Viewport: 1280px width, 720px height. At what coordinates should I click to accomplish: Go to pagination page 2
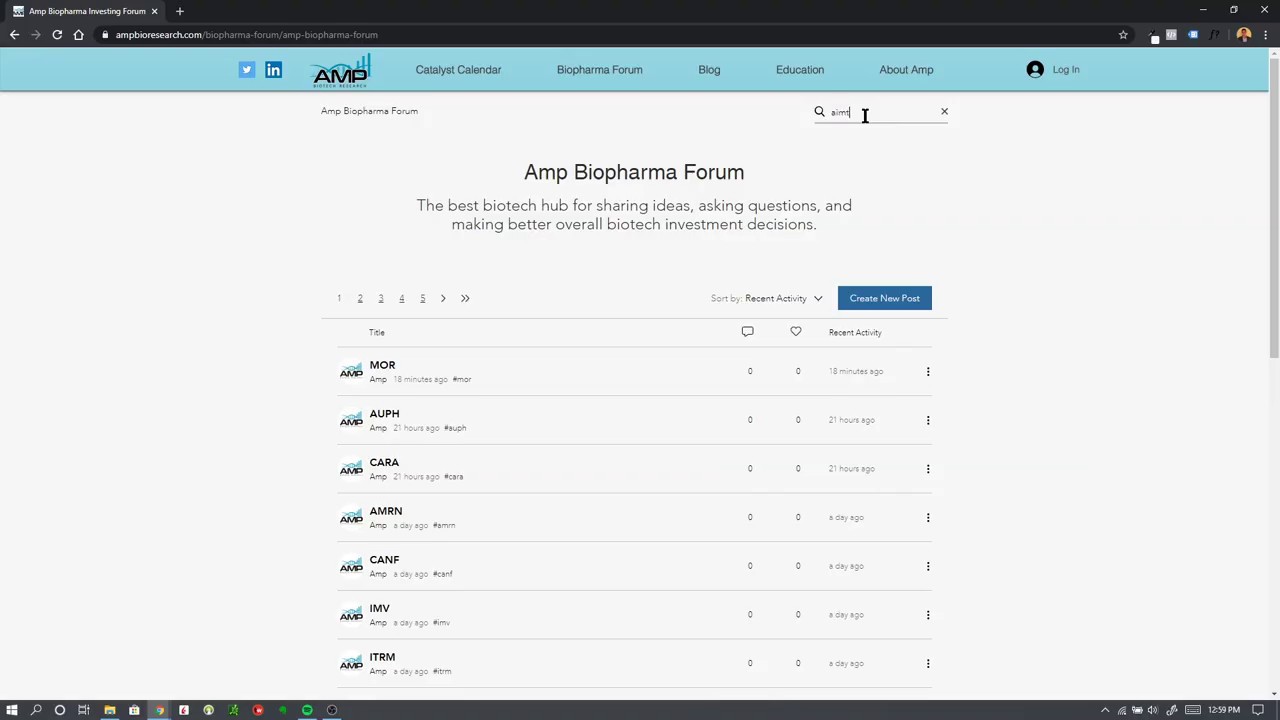point(360,298)
